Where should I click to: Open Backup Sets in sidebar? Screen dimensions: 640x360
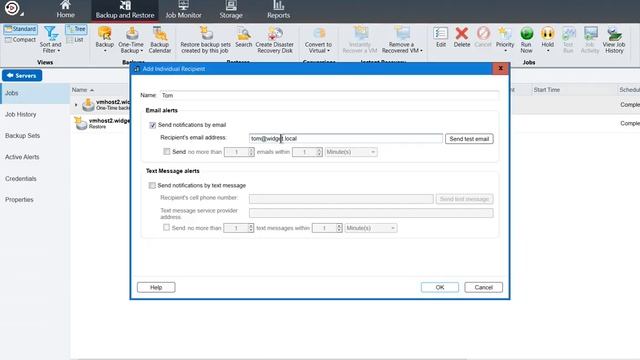click(x=35, y=136)
